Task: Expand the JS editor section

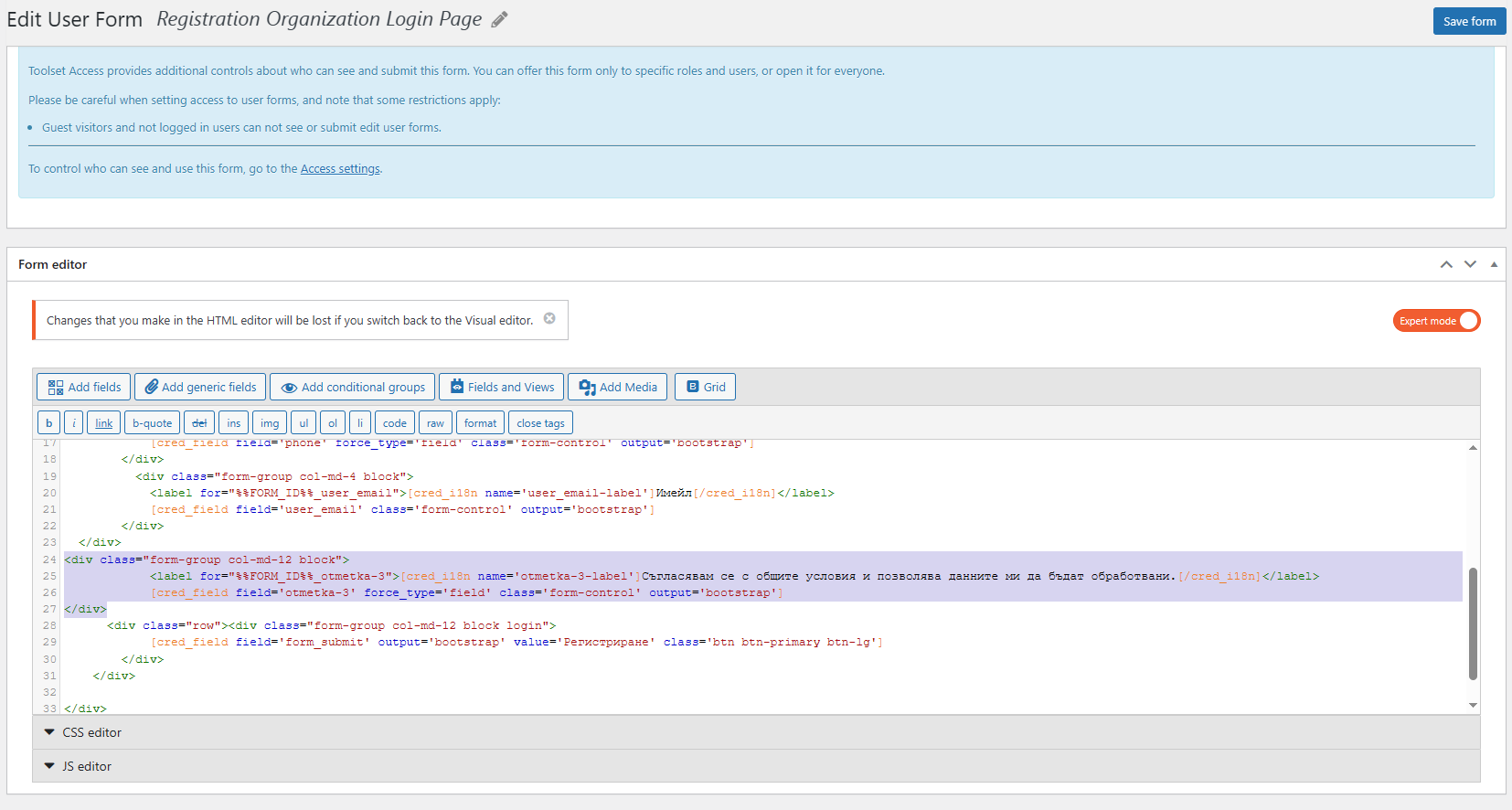Action: pos(756,766)
